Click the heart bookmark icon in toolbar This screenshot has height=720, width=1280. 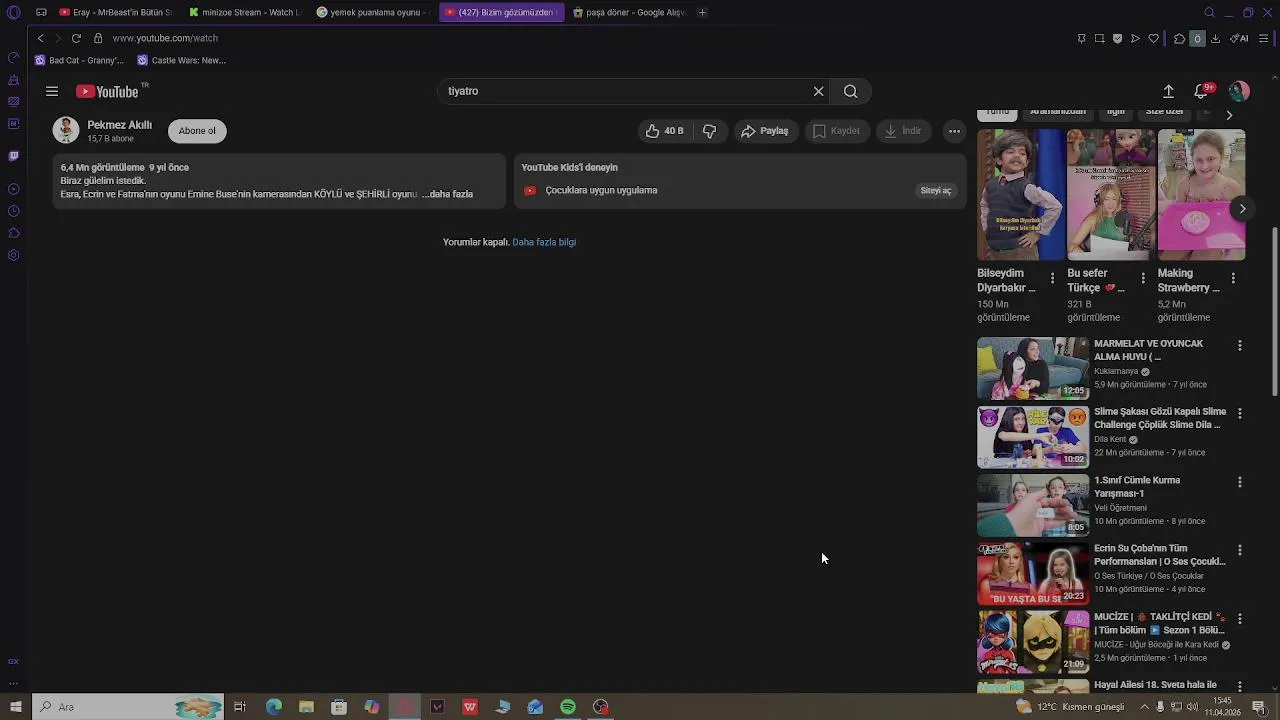(1153, 38)
